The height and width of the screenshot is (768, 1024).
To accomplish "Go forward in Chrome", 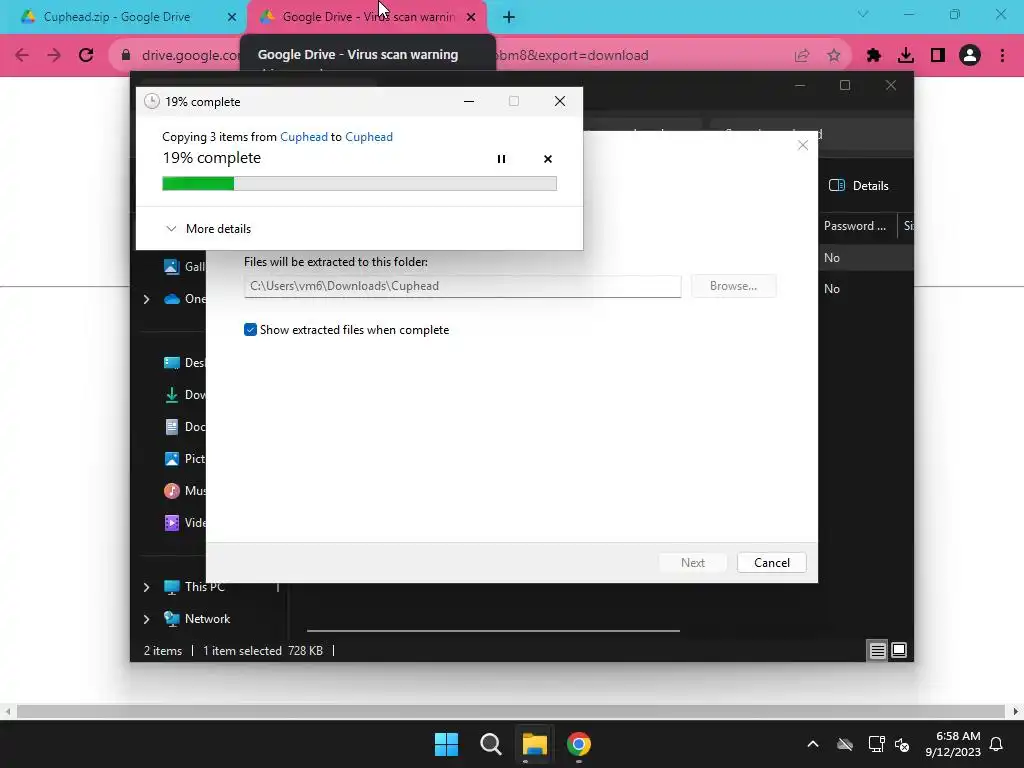I will [54, 56].
